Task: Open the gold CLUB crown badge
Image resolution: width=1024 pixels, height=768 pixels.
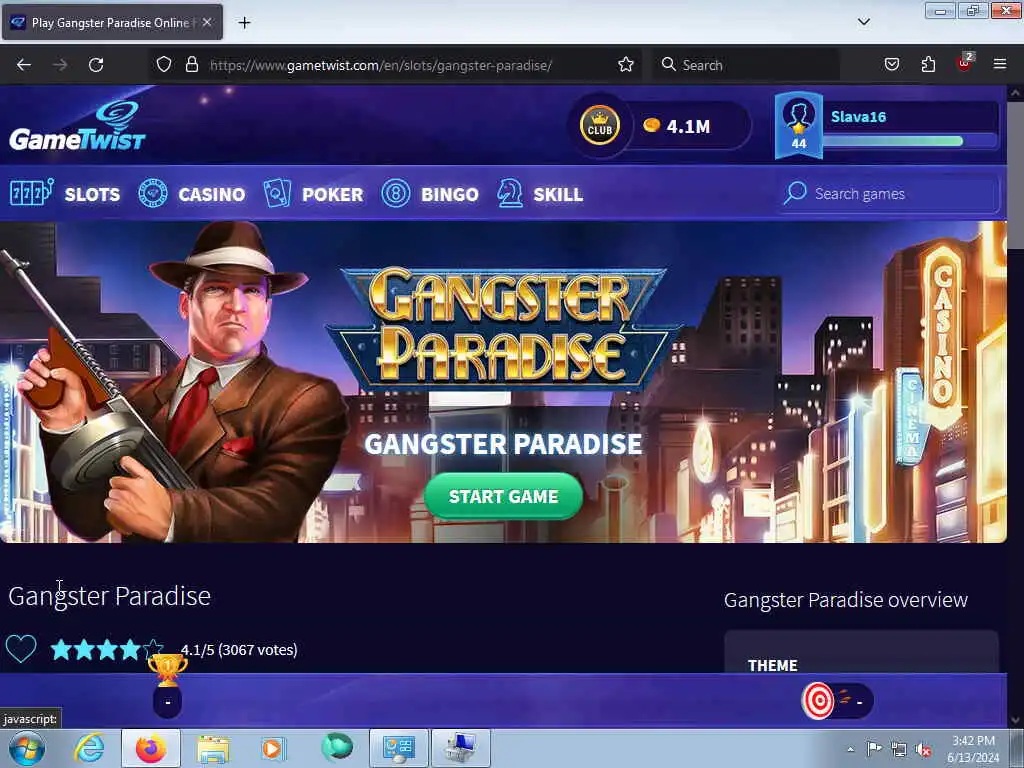Action: tap(600, 125)
